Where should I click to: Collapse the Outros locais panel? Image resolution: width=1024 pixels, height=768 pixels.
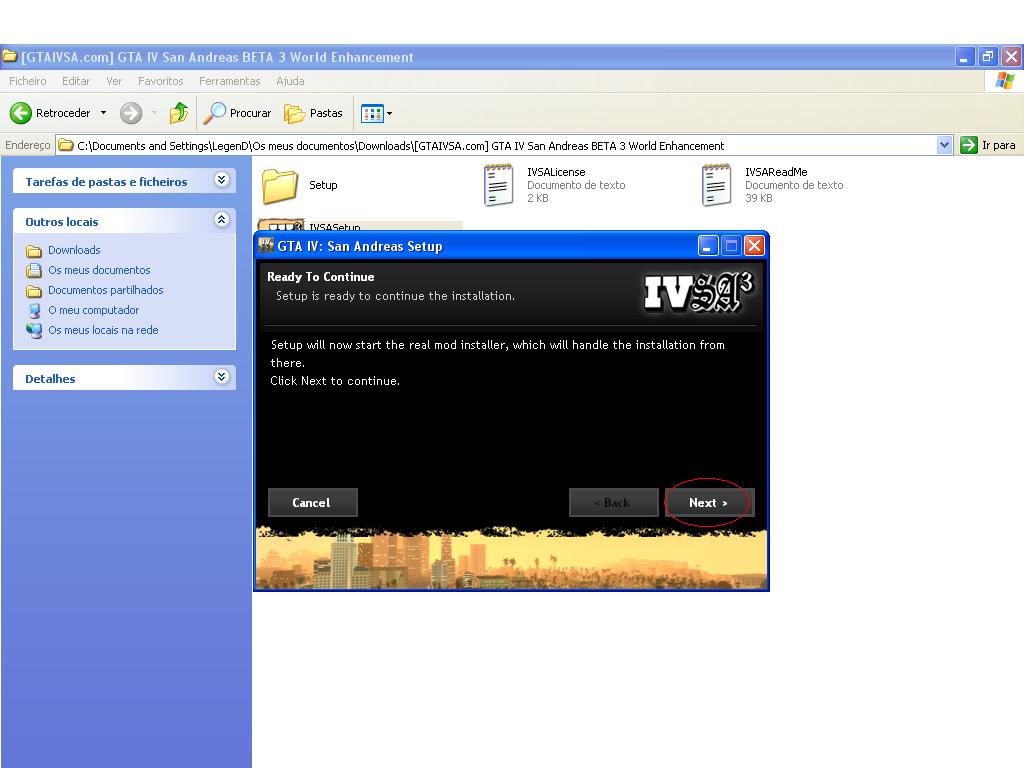pyautogui.click(x=221, y=219)
